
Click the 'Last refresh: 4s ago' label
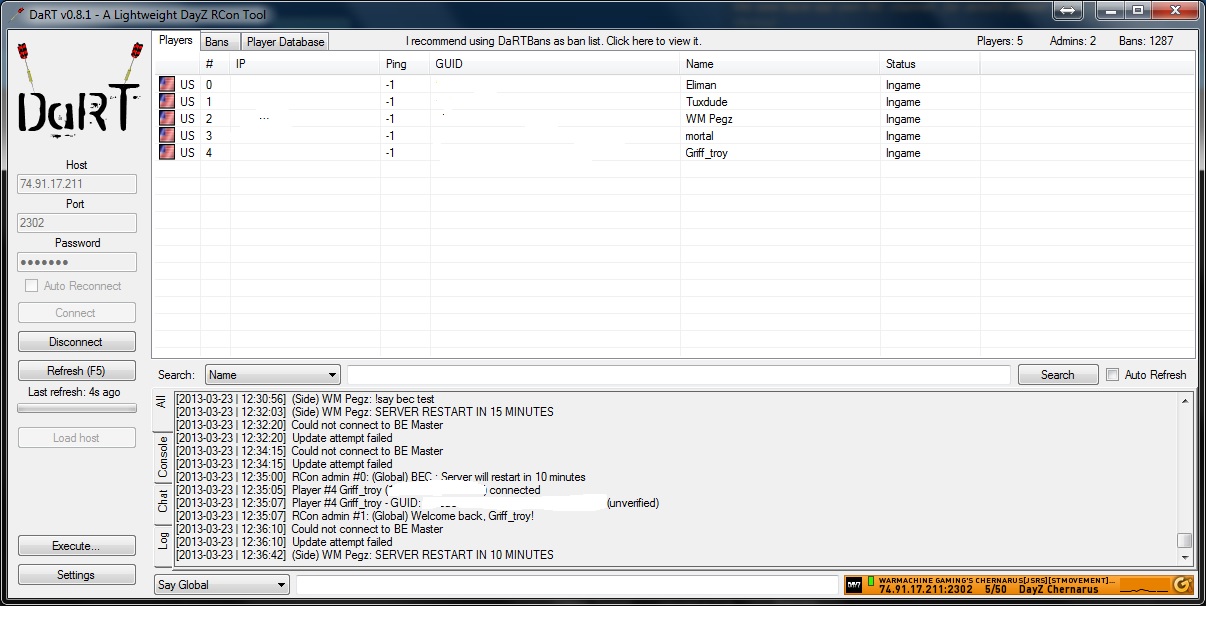click(74, 392)
